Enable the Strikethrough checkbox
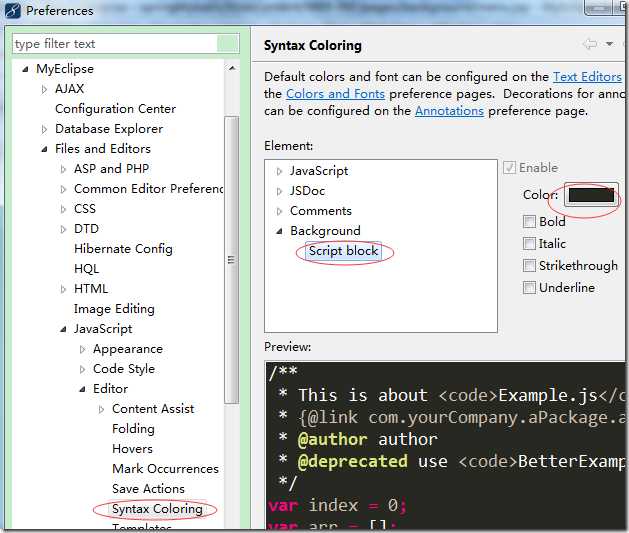This screenshot has width=629, height=533. (x=529, y=265)
